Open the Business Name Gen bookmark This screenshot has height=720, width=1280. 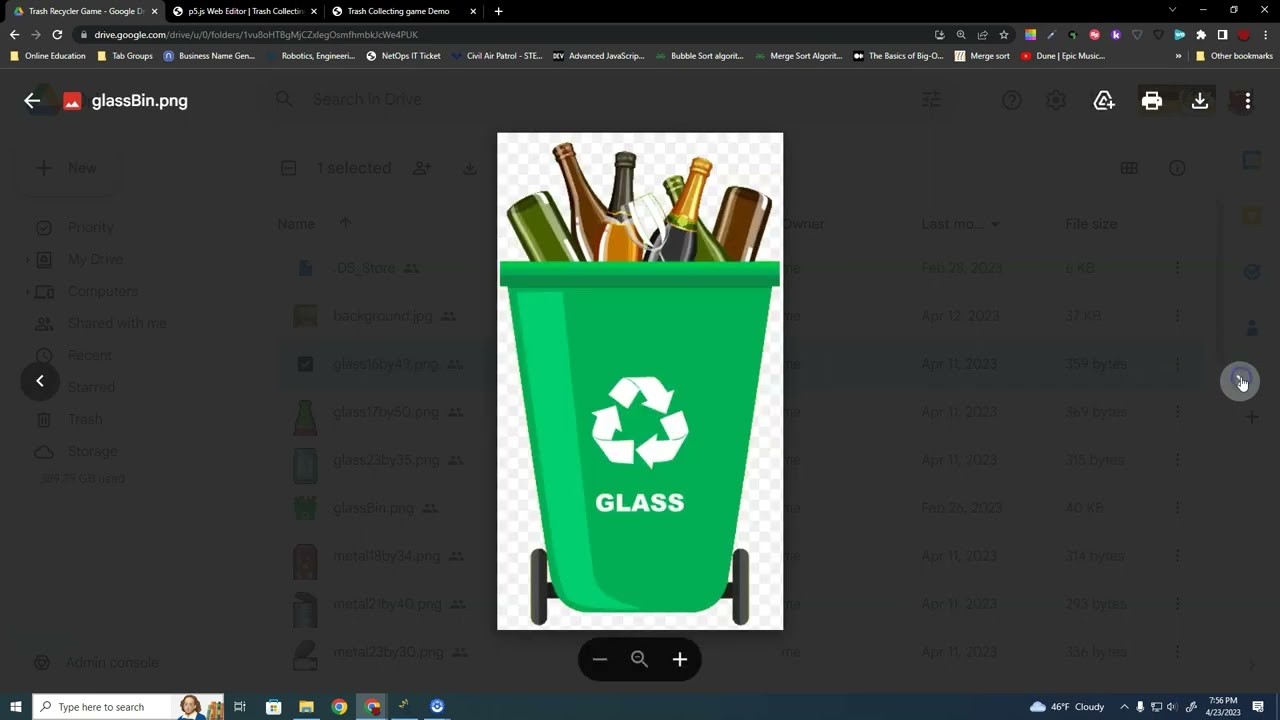209,56
